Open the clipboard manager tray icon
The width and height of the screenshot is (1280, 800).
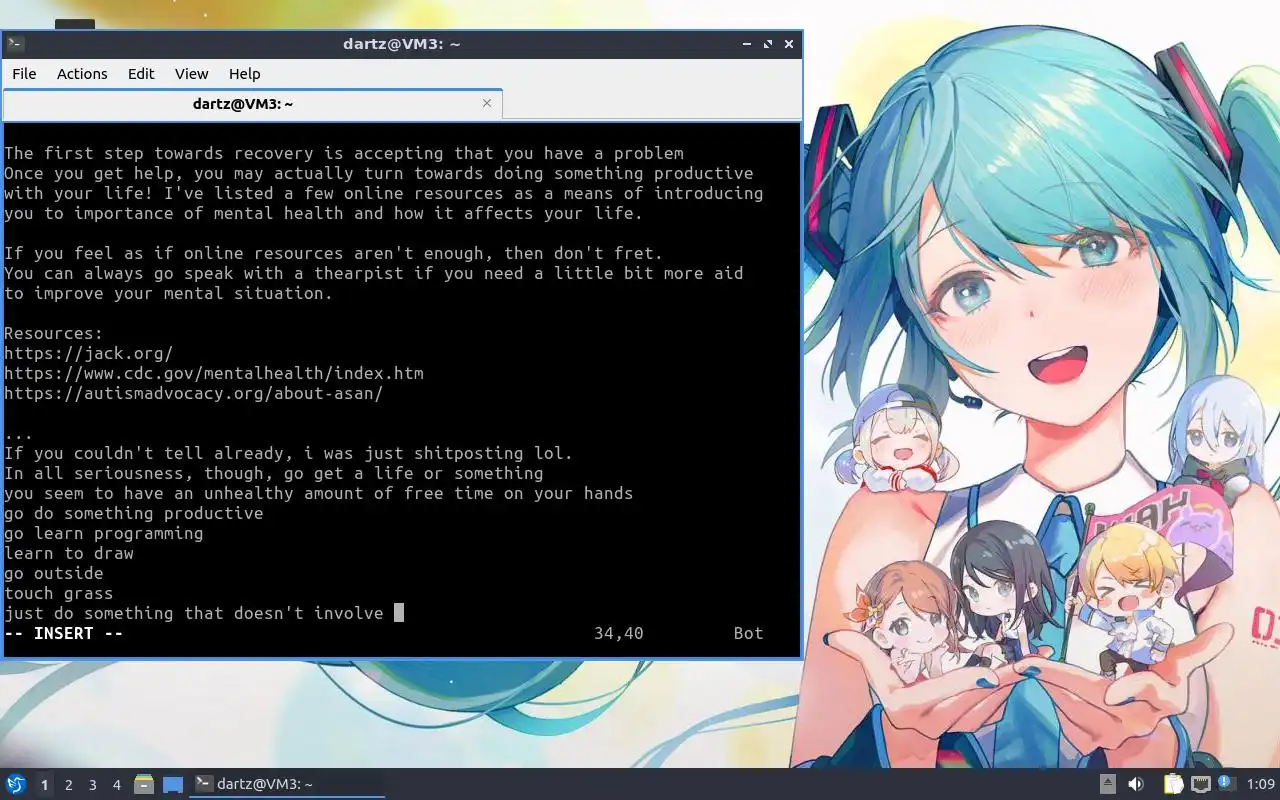click(1173, 784)
